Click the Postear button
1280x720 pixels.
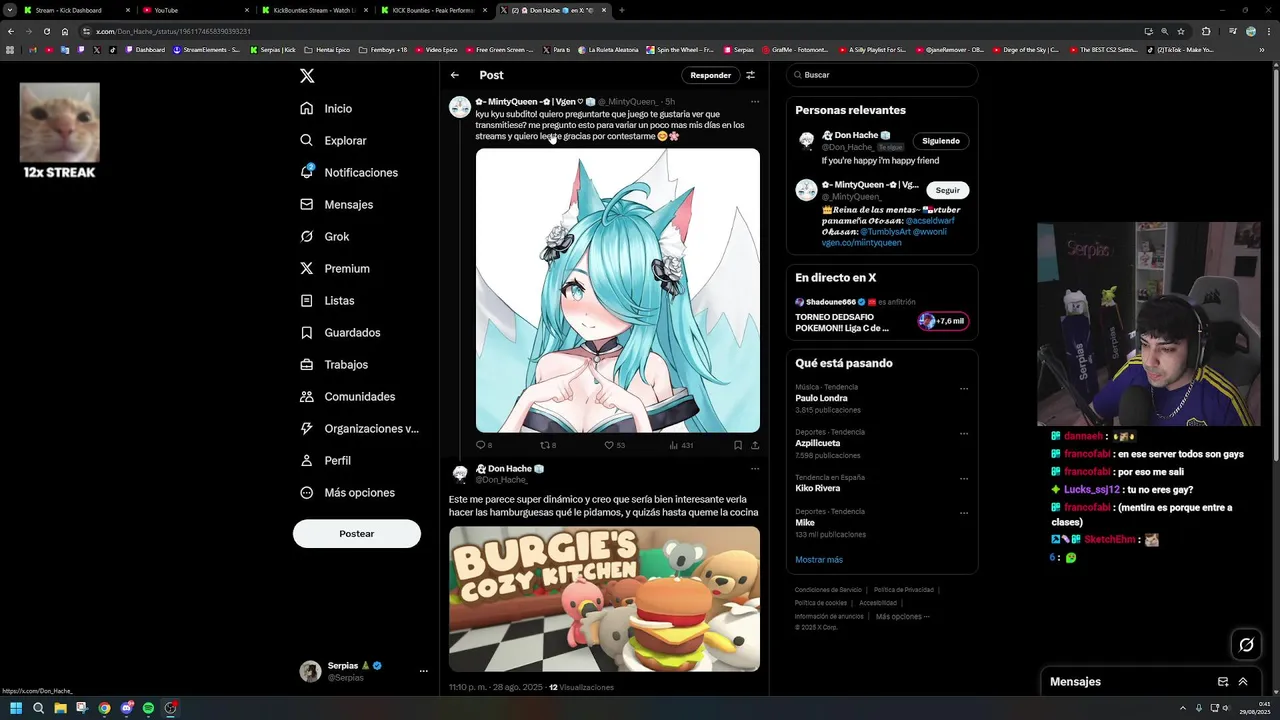pyautogui.click(x=357, y=534)
